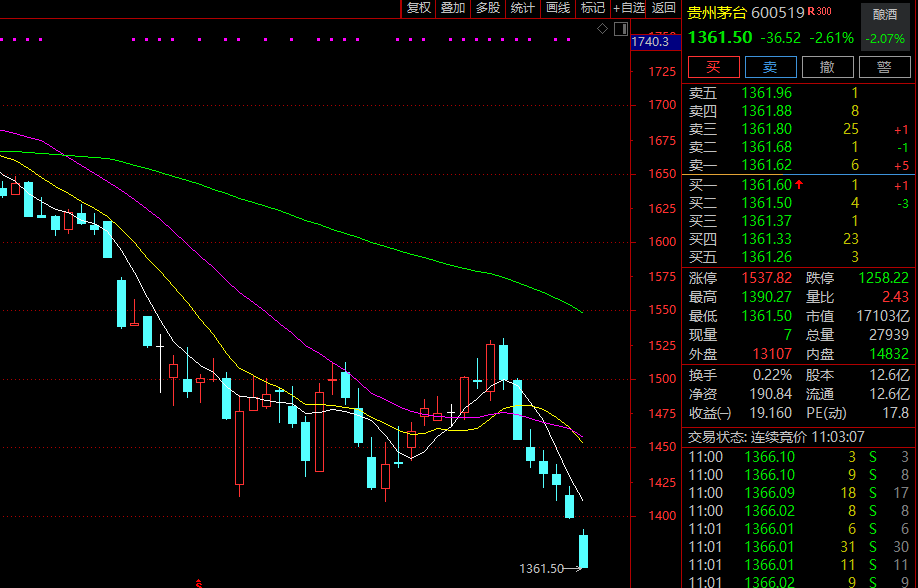
Task: Click the 返回 back button
Action: click(663, 8)
